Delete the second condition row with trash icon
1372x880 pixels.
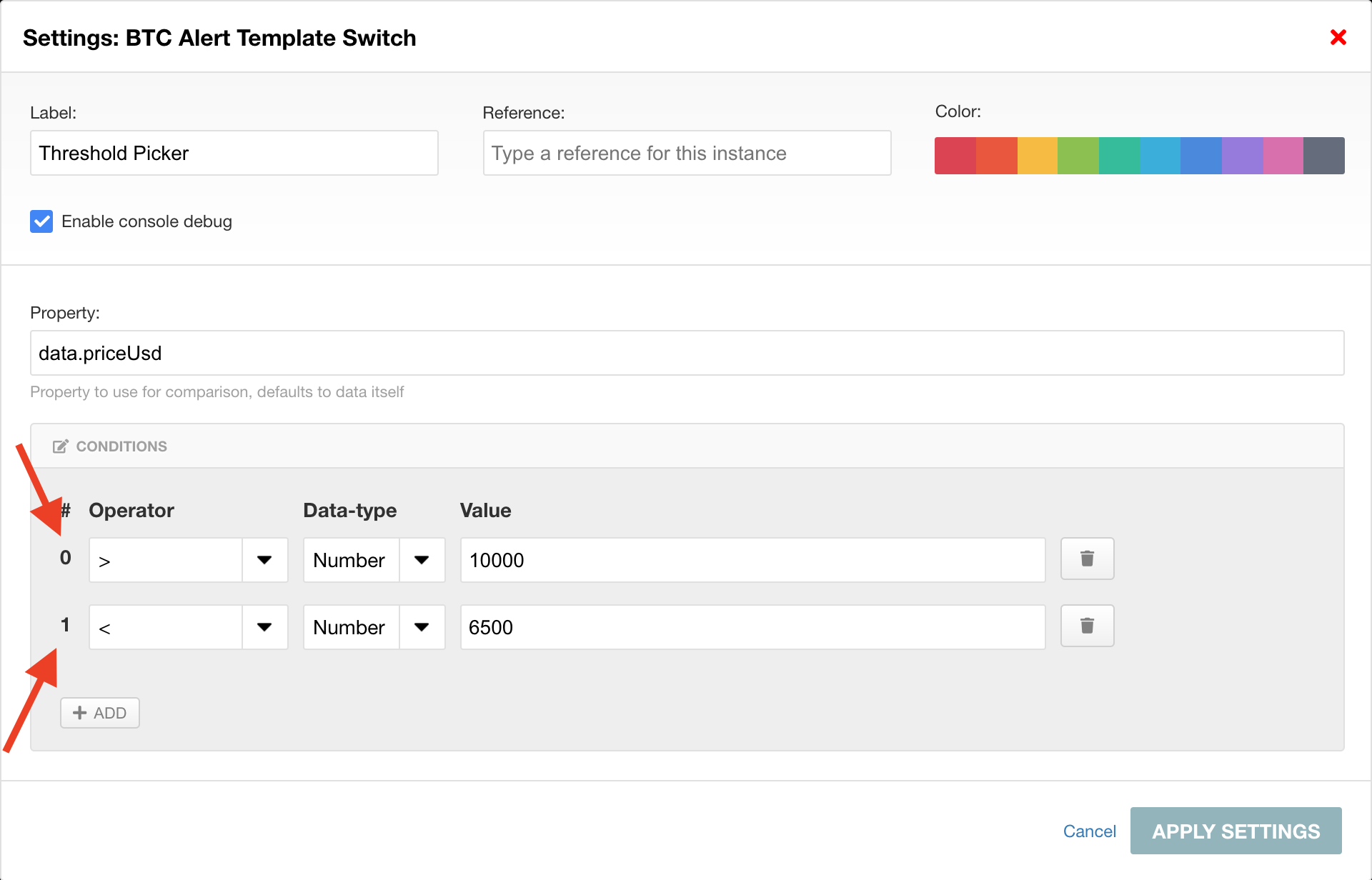[1087, 626]
